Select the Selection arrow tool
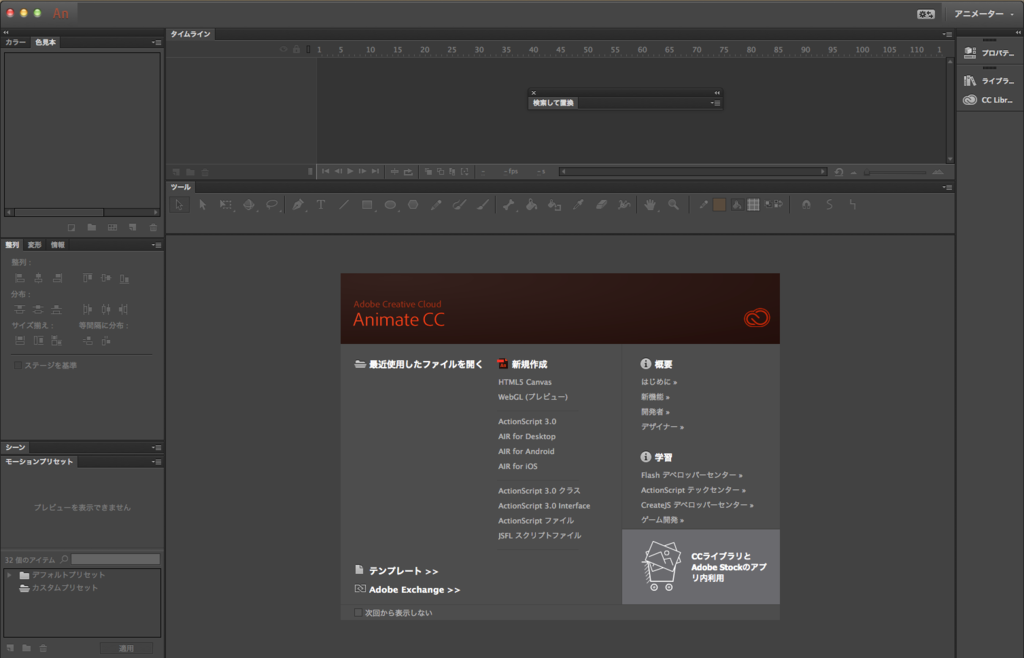The image size is (1024, 658). click(178, 205)
